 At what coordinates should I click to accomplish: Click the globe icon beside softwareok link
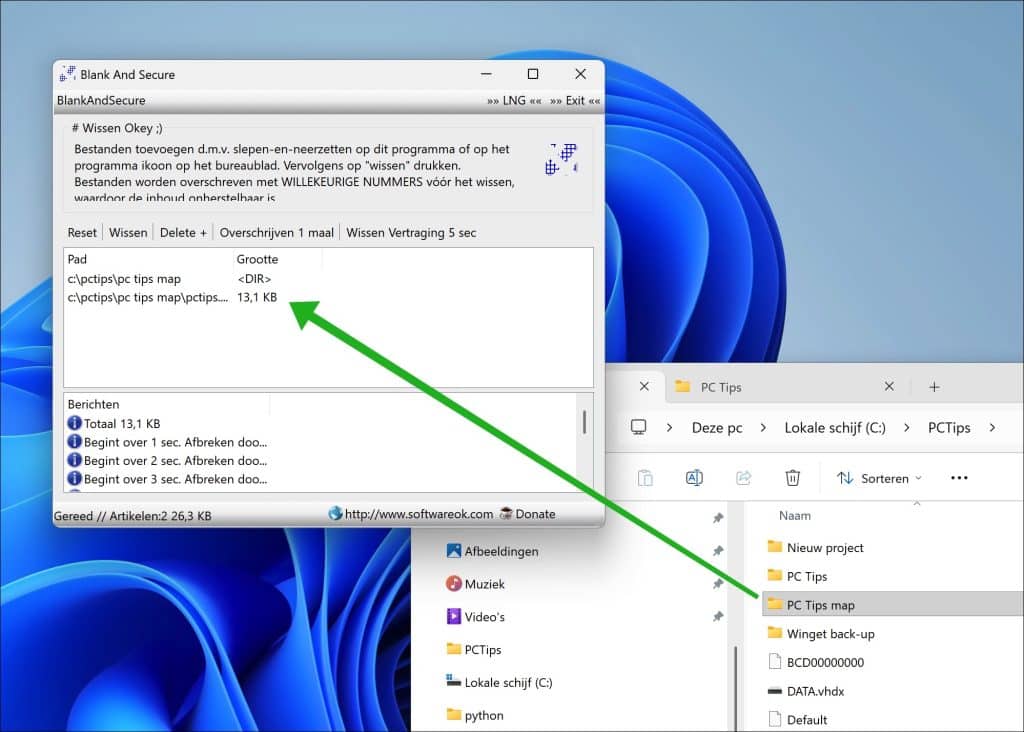click(x=335, y=514)
